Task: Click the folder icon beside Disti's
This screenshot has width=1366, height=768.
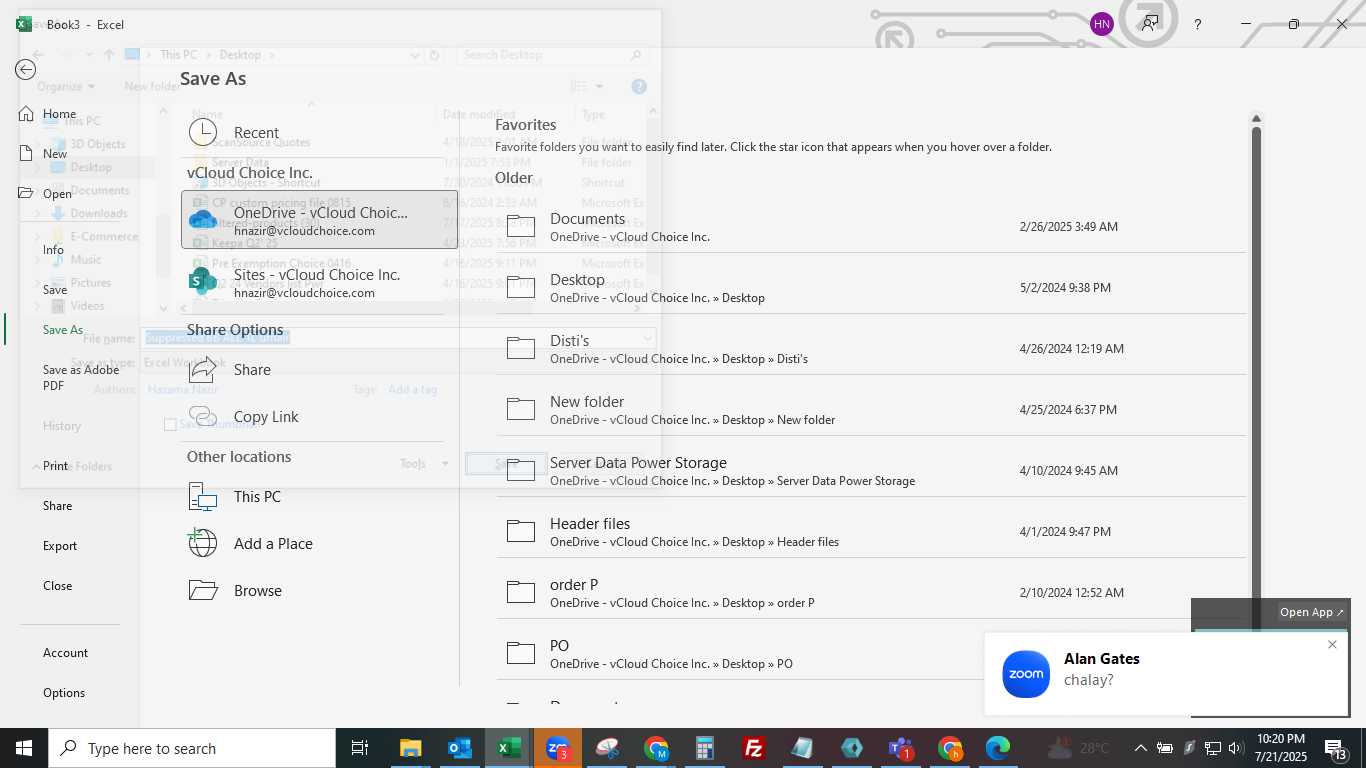Action: click(521, 348)
